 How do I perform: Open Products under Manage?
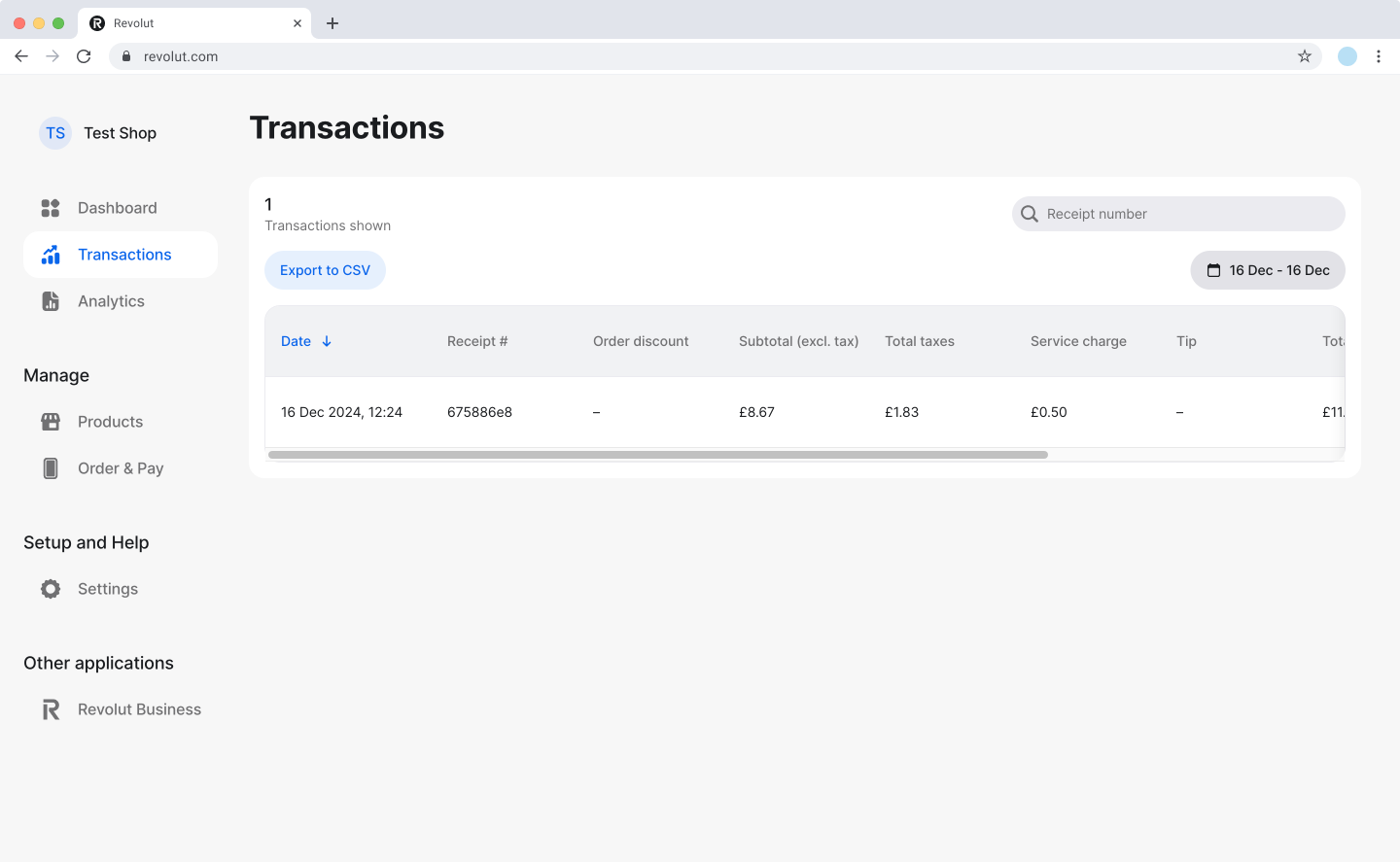pos(121,422)
